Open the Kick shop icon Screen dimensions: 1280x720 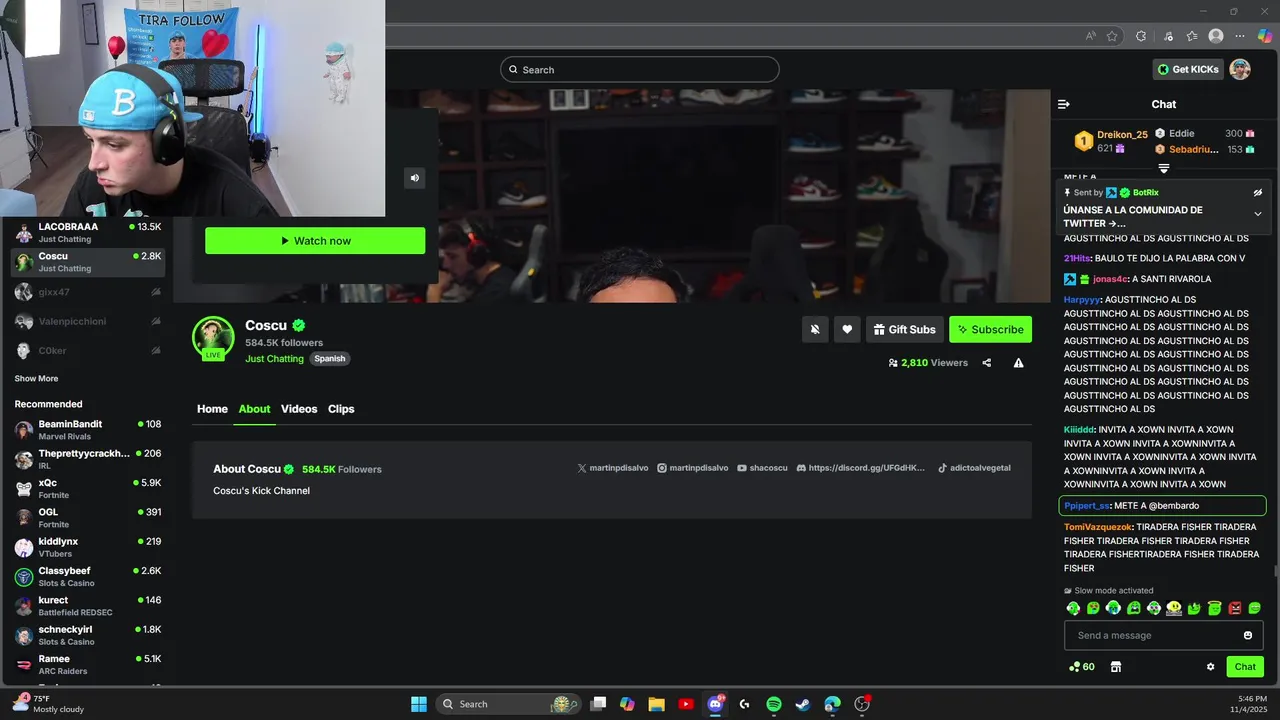coord(1116,667)
